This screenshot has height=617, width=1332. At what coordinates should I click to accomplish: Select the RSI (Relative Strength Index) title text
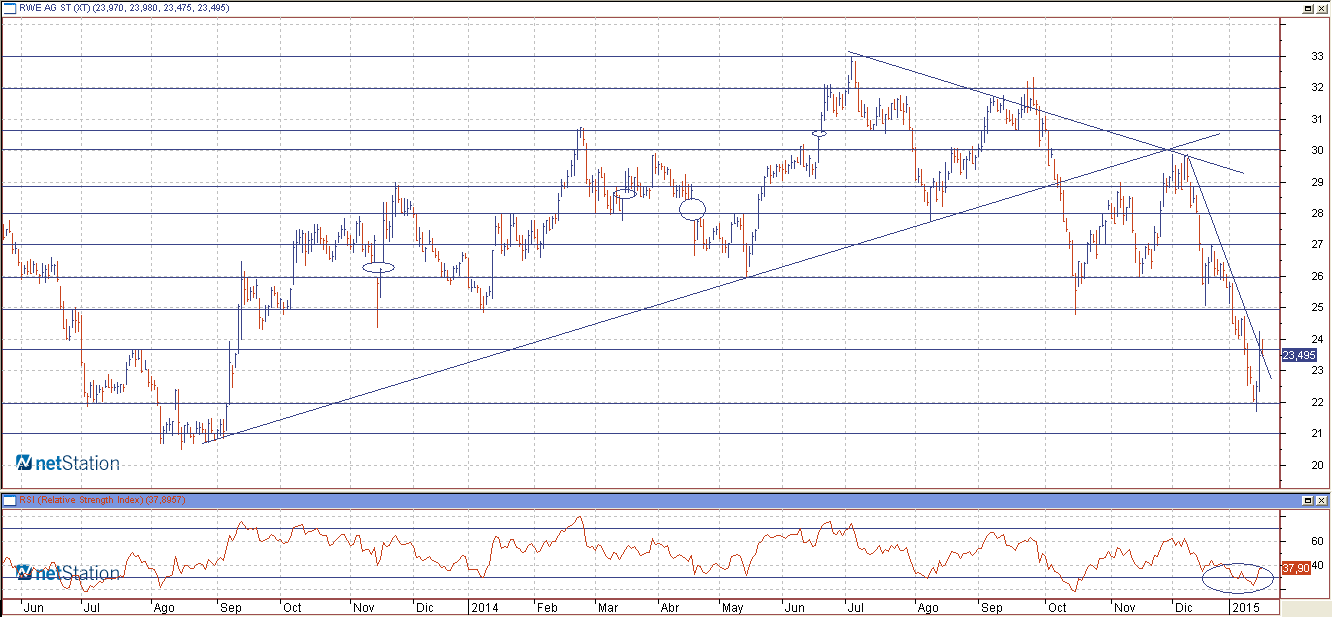tap(82, 499)
